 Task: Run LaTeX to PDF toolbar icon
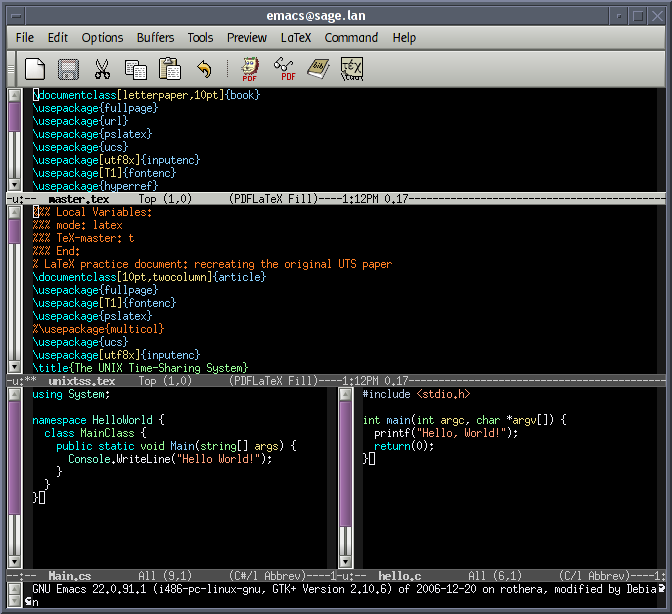pos(250,69)
